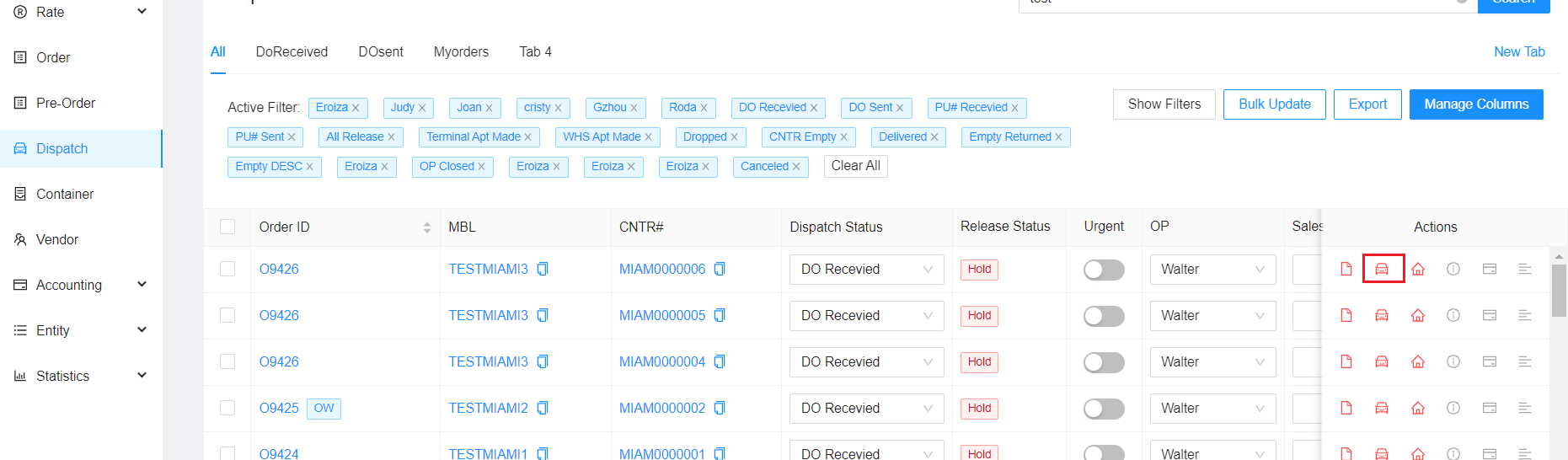Check the select-all checkbox in table header
The width and height of the screenshot is (1568, 460).
click(x=227, y=227)
